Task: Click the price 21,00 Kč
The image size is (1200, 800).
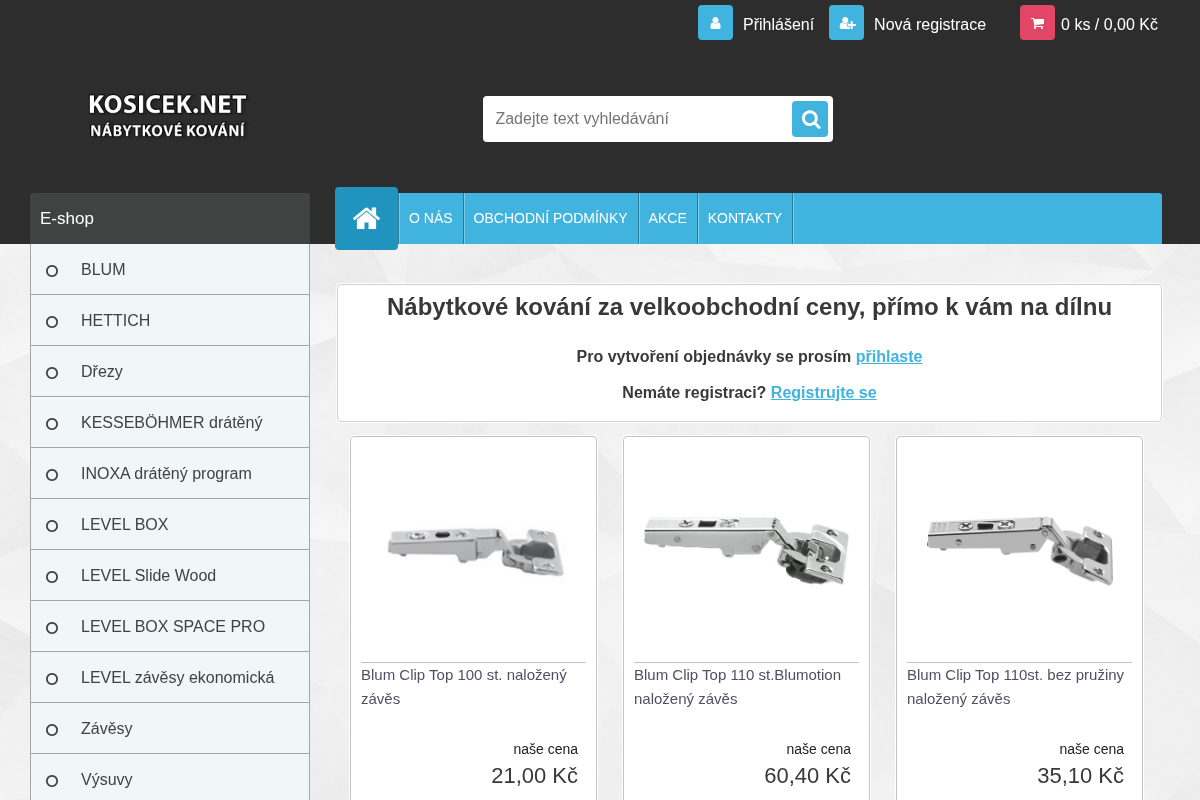Action: tap(534, 776)
